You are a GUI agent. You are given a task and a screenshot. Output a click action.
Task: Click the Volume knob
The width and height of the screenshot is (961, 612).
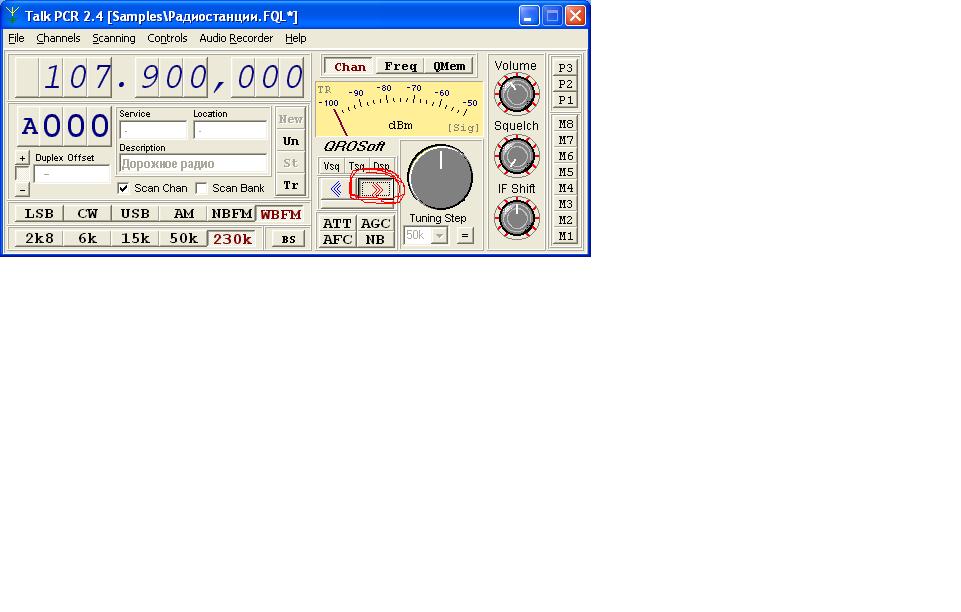coord(516,96)
